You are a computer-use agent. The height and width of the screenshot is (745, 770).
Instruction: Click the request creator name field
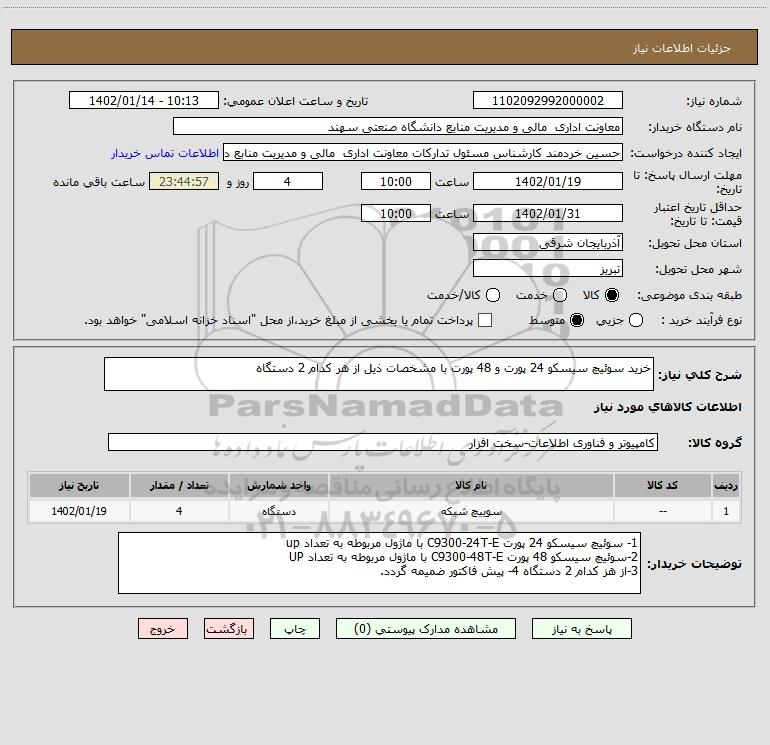423,153
